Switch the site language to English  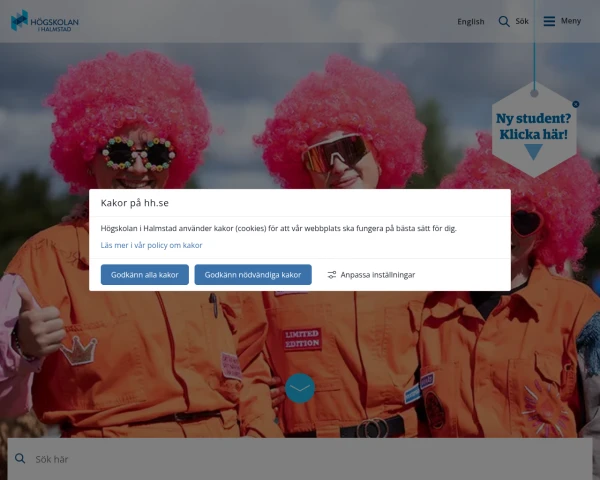471,21
